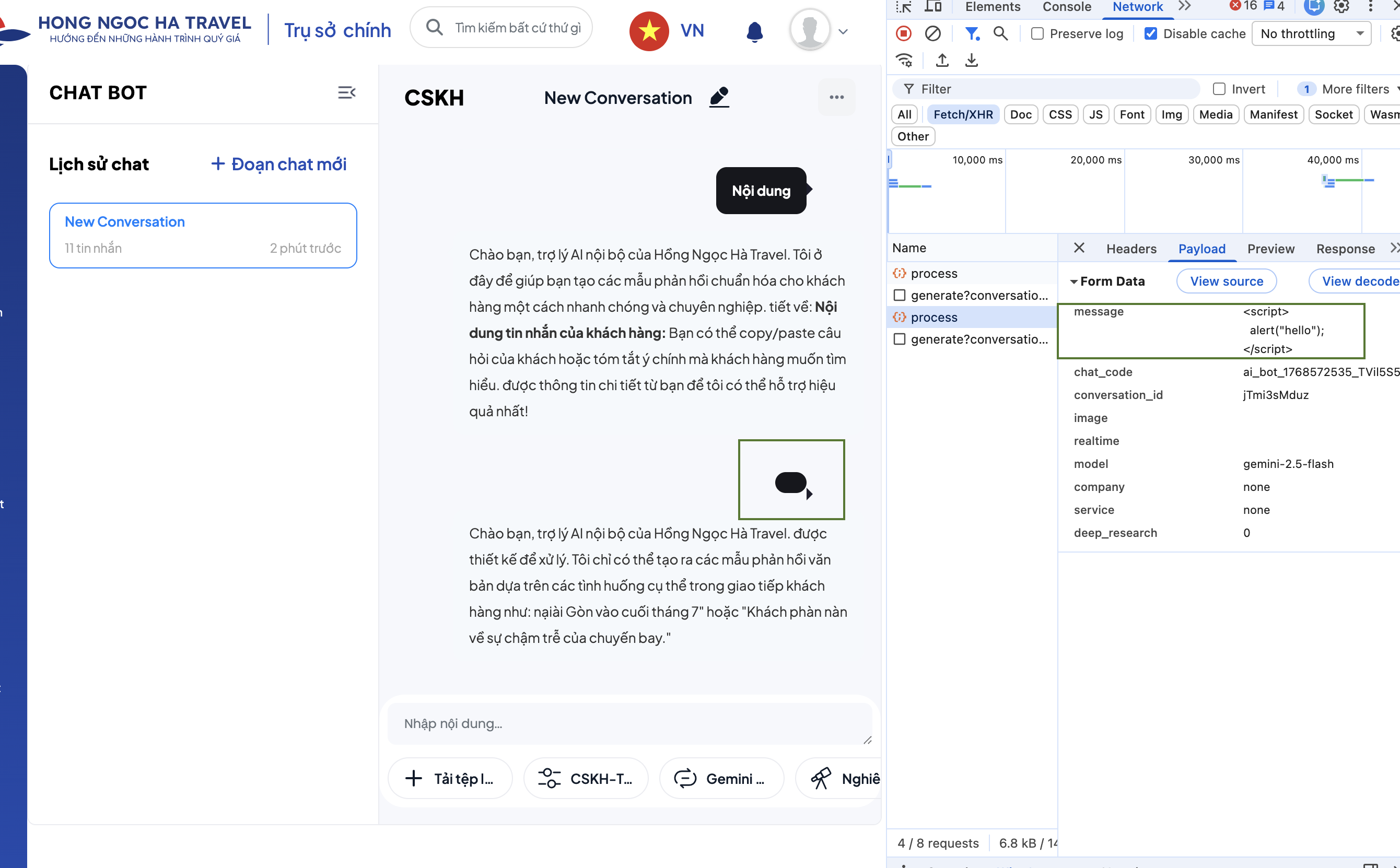Collapse the Form Data section
This screenshot has width=1400, height=868.
(x=1074, y=281)
